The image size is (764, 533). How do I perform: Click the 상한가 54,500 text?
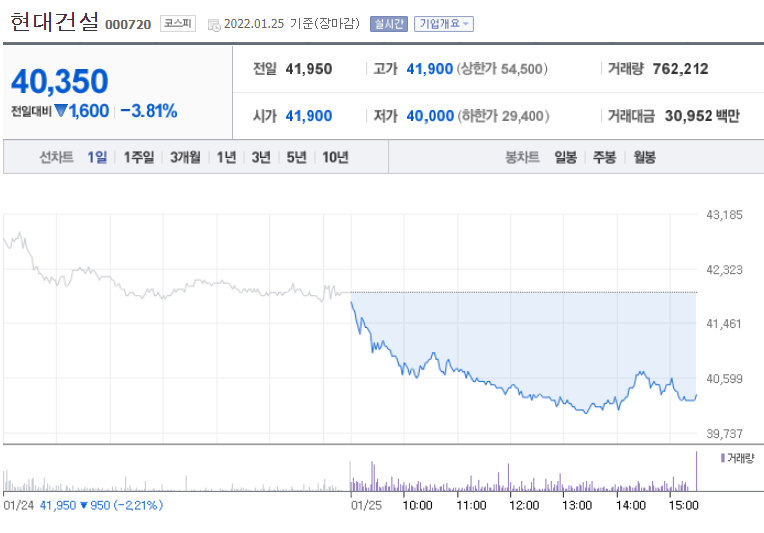[502, 69]
